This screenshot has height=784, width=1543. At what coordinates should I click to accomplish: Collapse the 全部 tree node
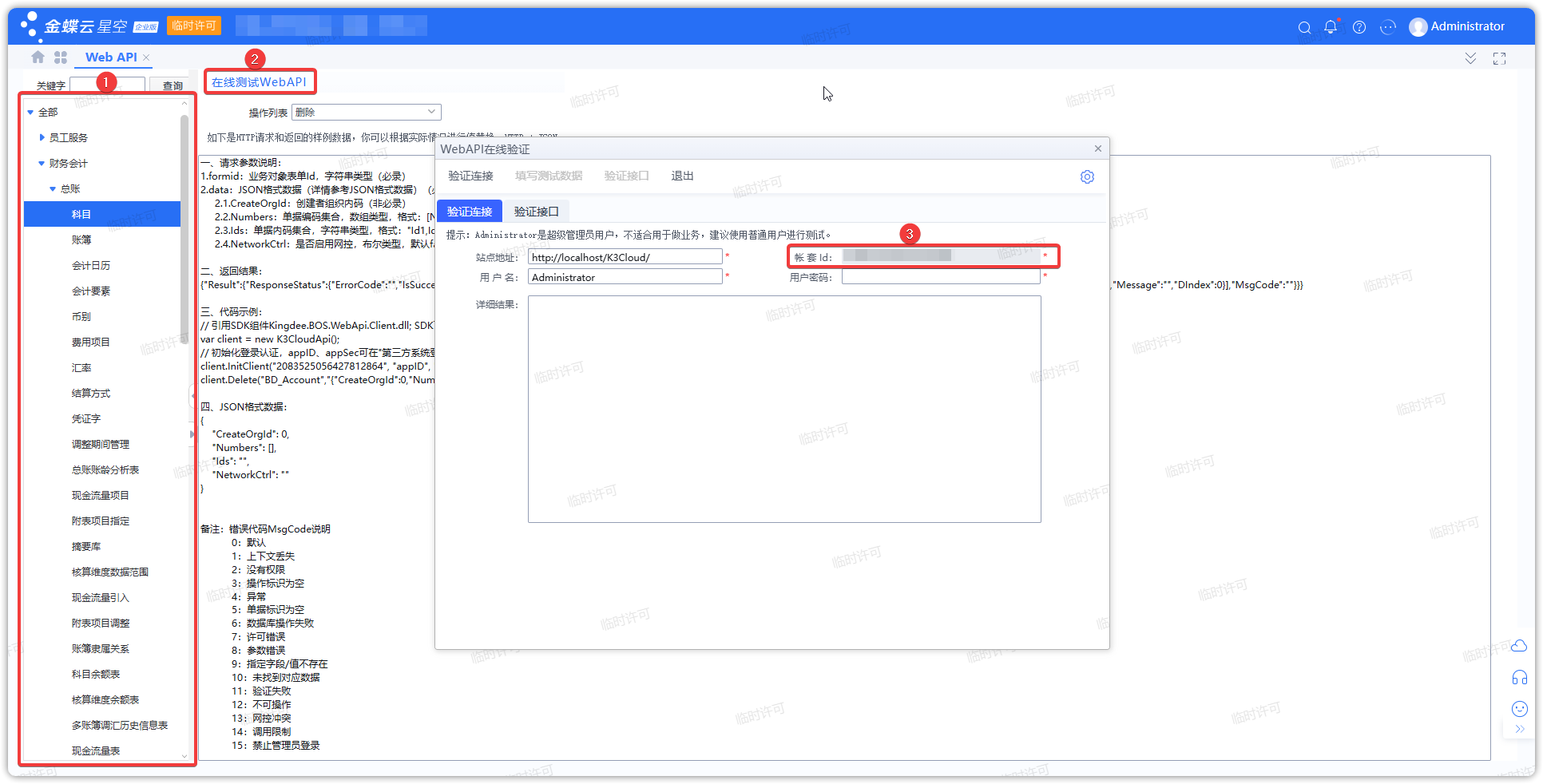click(x=30, y=113)
